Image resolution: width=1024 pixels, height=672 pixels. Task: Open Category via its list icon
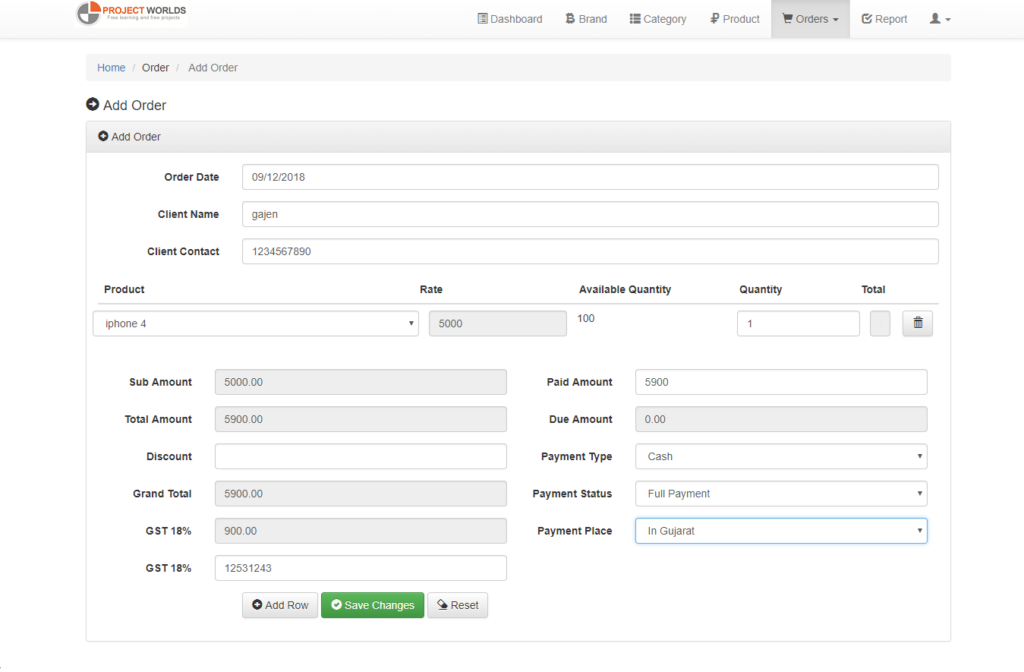637,18
